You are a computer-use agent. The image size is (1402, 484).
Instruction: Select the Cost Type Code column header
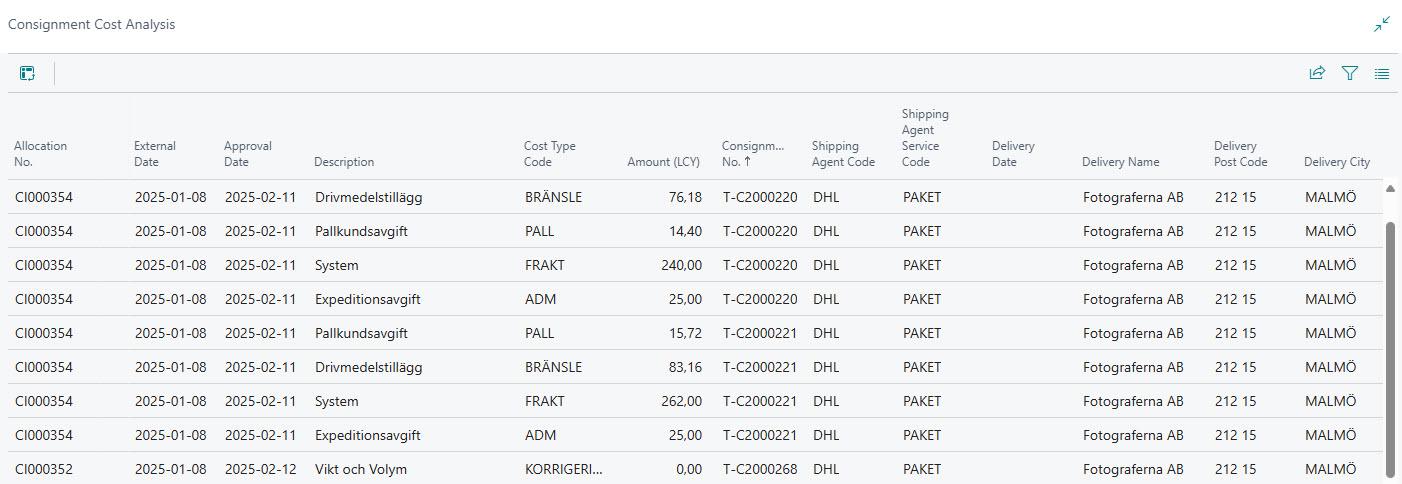[x=550, y=153]
